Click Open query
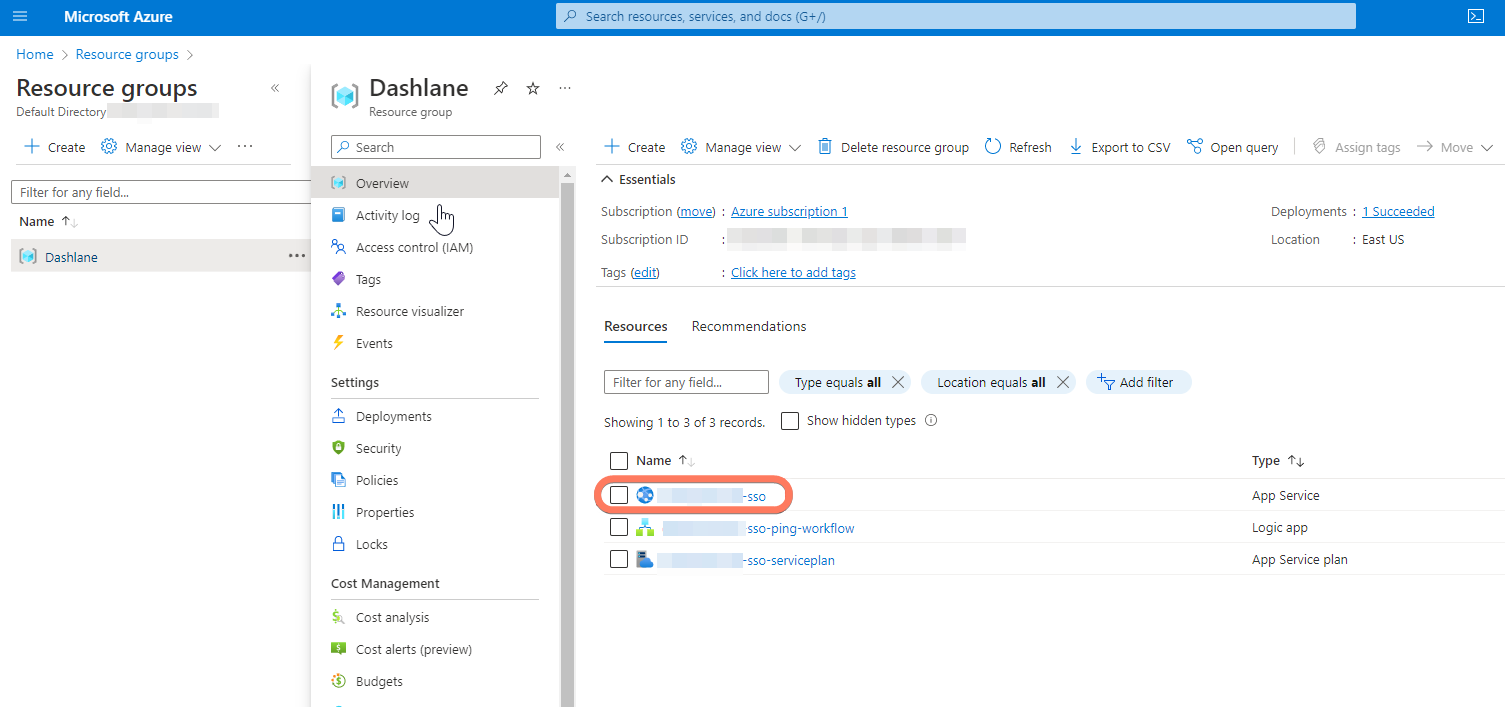Image resolution: width=1505 pixels, height=707 pixels. click(x=1232, y=147)
